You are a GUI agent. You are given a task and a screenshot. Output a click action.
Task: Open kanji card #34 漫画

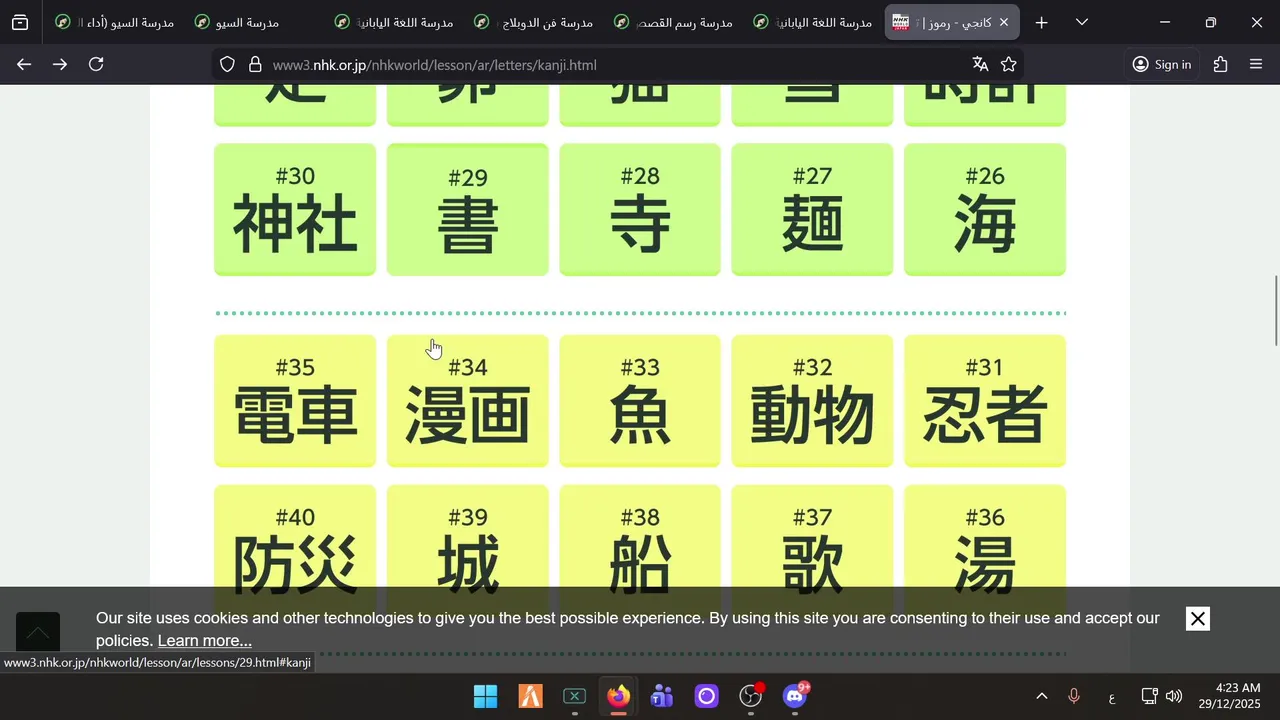[467, 400]
